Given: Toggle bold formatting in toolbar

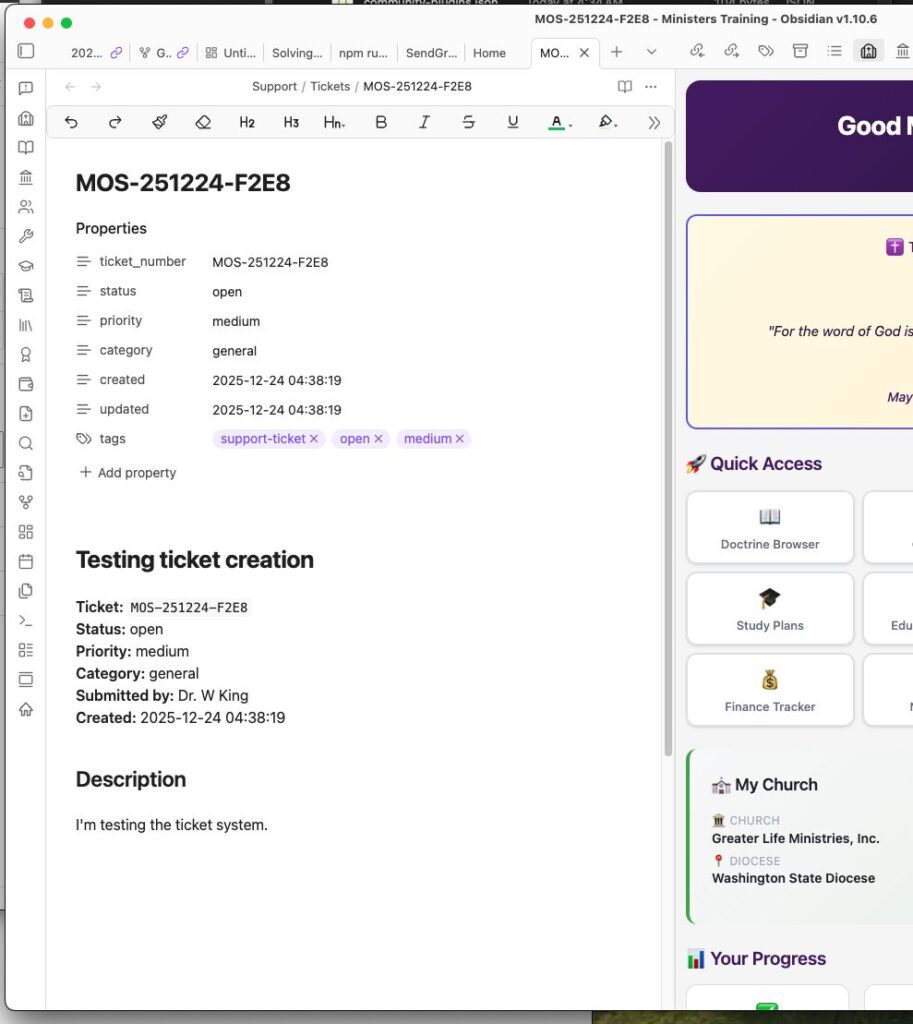Looking at the screenshot, I should tap(380, 122).
